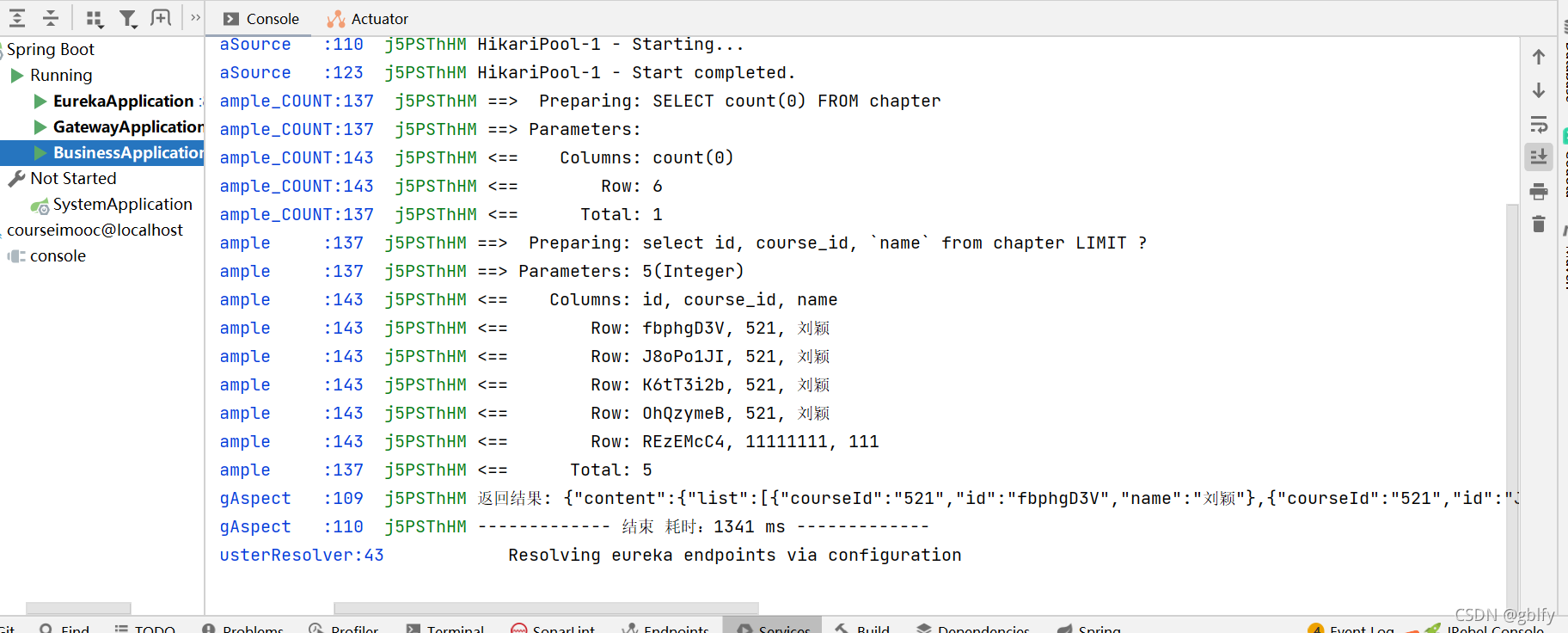
Task: Select the console tree item
Action: [58, 255]
